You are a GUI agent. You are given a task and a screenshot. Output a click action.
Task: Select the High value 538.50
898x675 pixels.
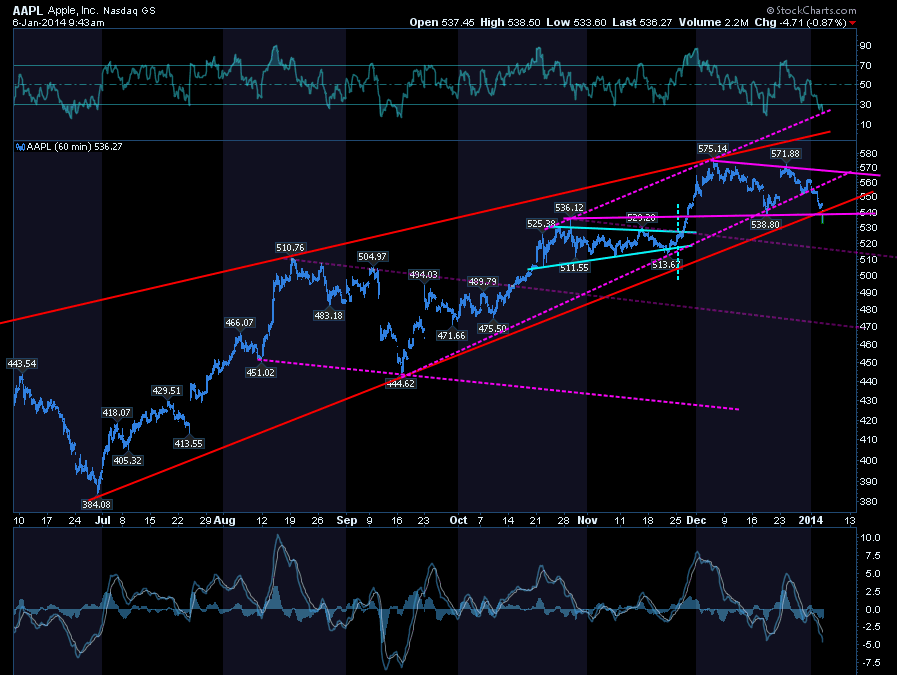[523, 22]
